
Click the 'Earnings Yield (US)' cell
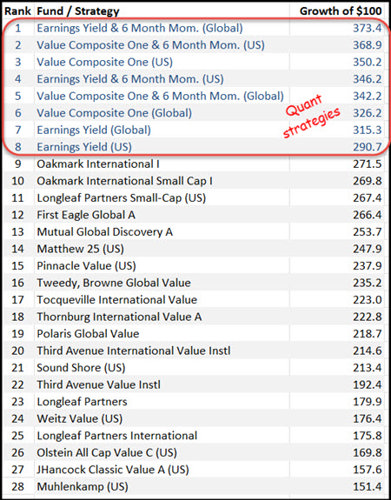pos(84,147)
